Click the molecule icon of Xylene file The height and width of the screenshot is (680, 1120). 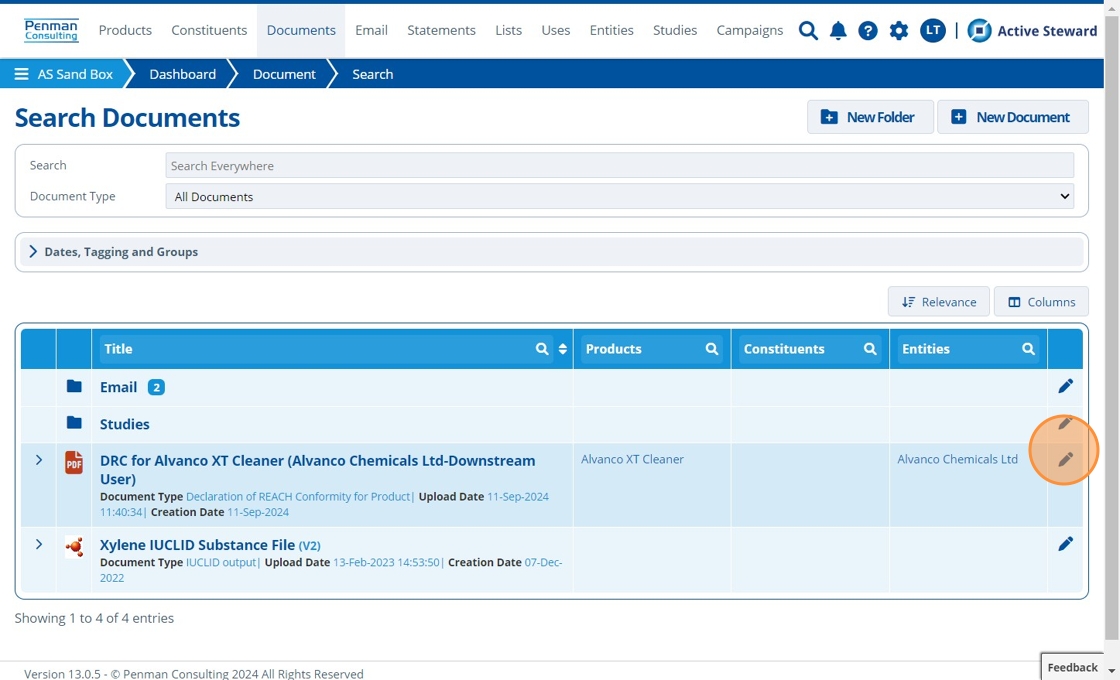point(74,547)
